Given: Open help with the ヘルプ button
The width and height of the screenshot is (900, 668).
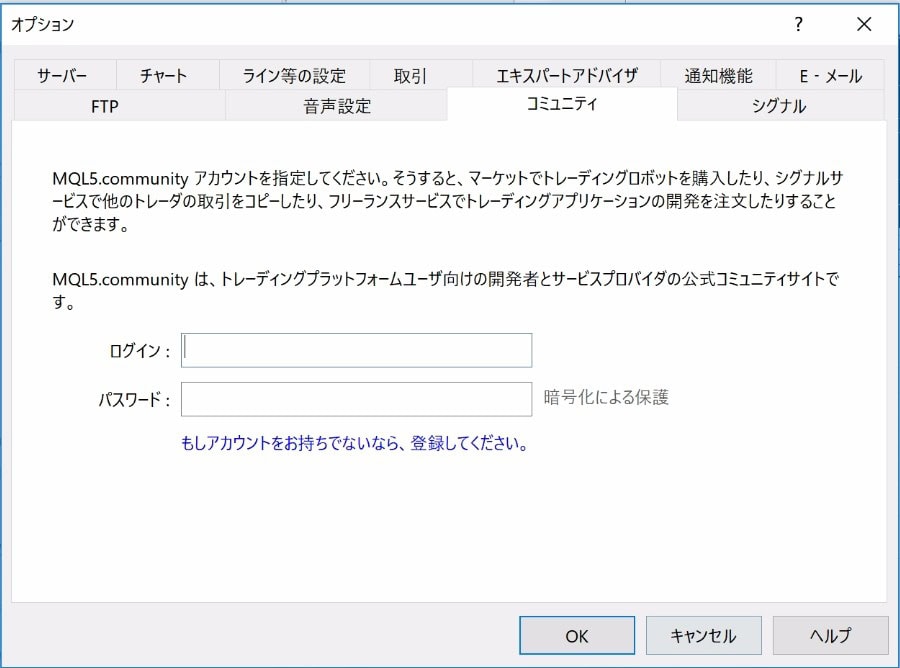Looking at the screenshot, I should tap(831, 635).
